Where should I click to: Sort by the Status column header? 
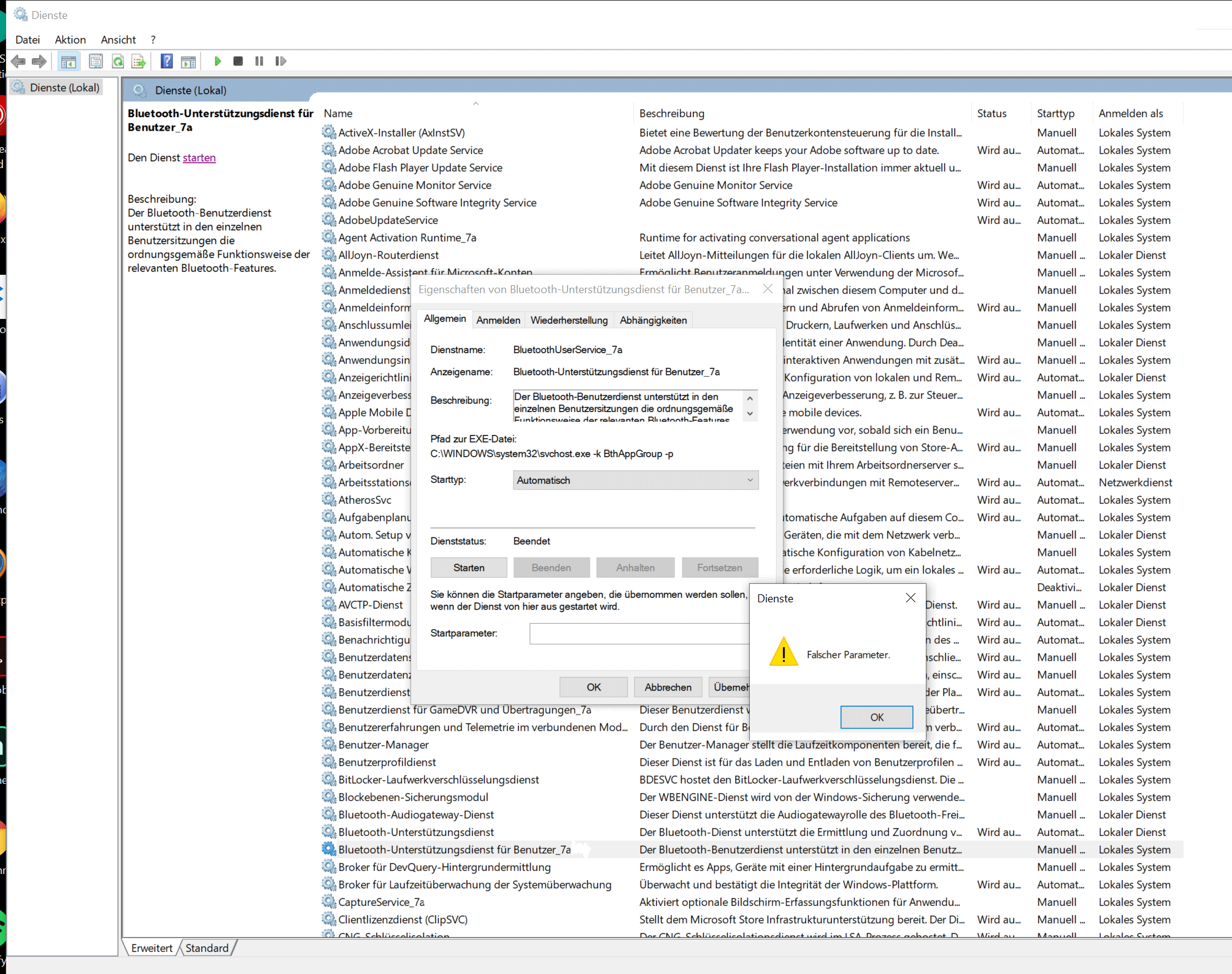1000,113
